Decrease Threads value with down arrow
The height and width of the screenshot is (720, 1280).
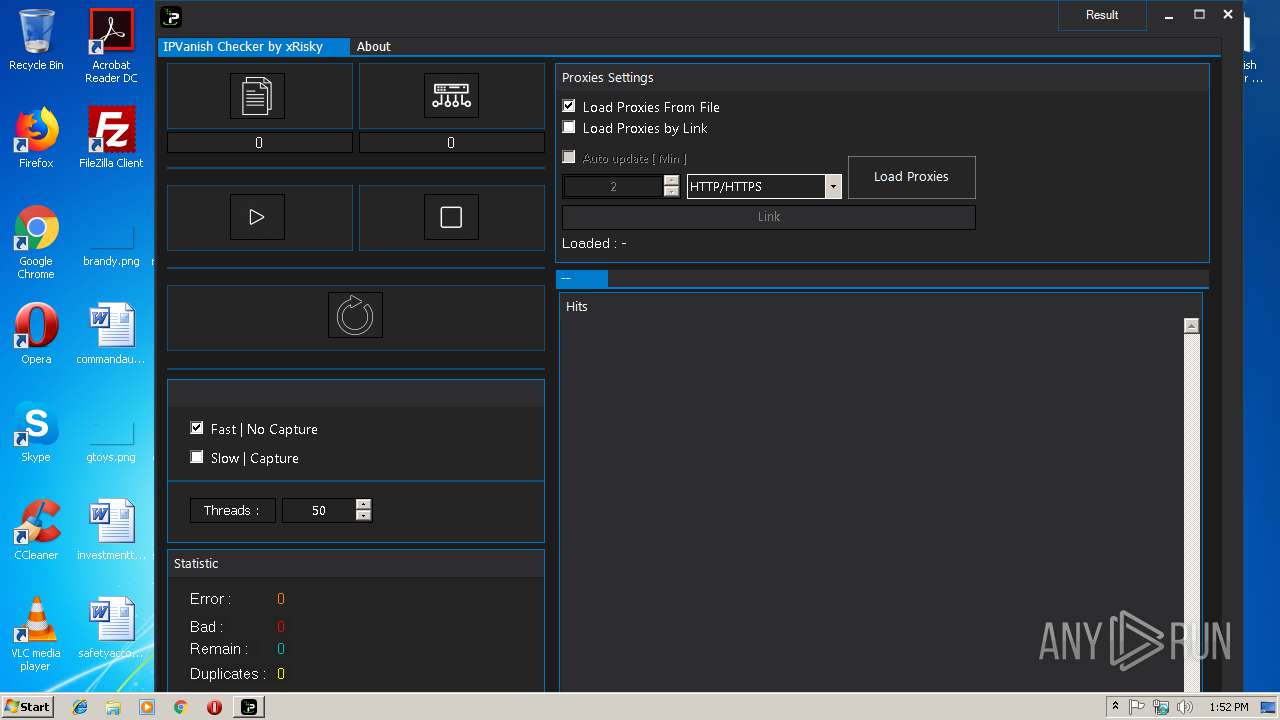363,516
